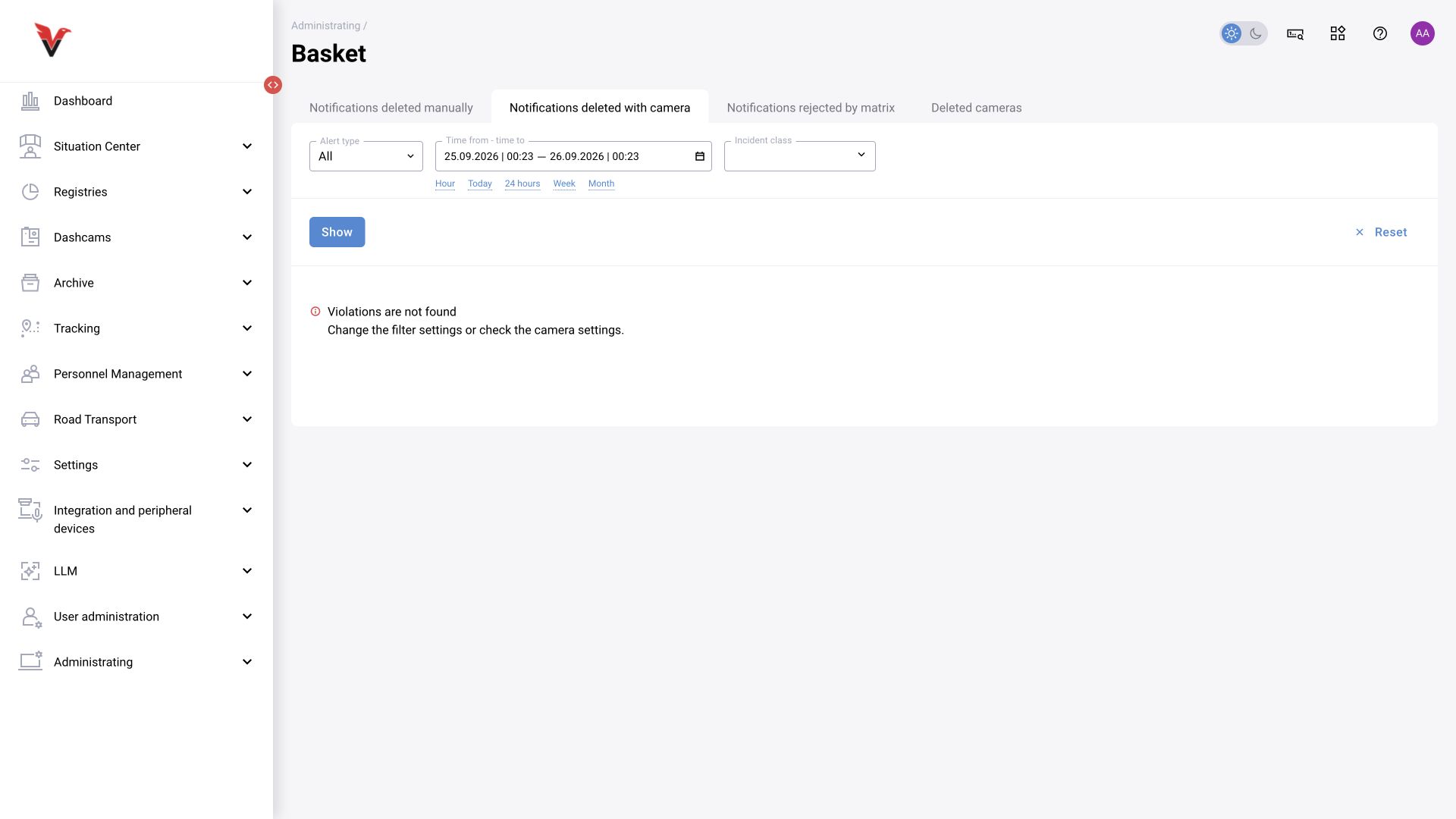The image size is (1456, 819).
Task: Expand the Registries menu chevron
Action: point(247,192)
